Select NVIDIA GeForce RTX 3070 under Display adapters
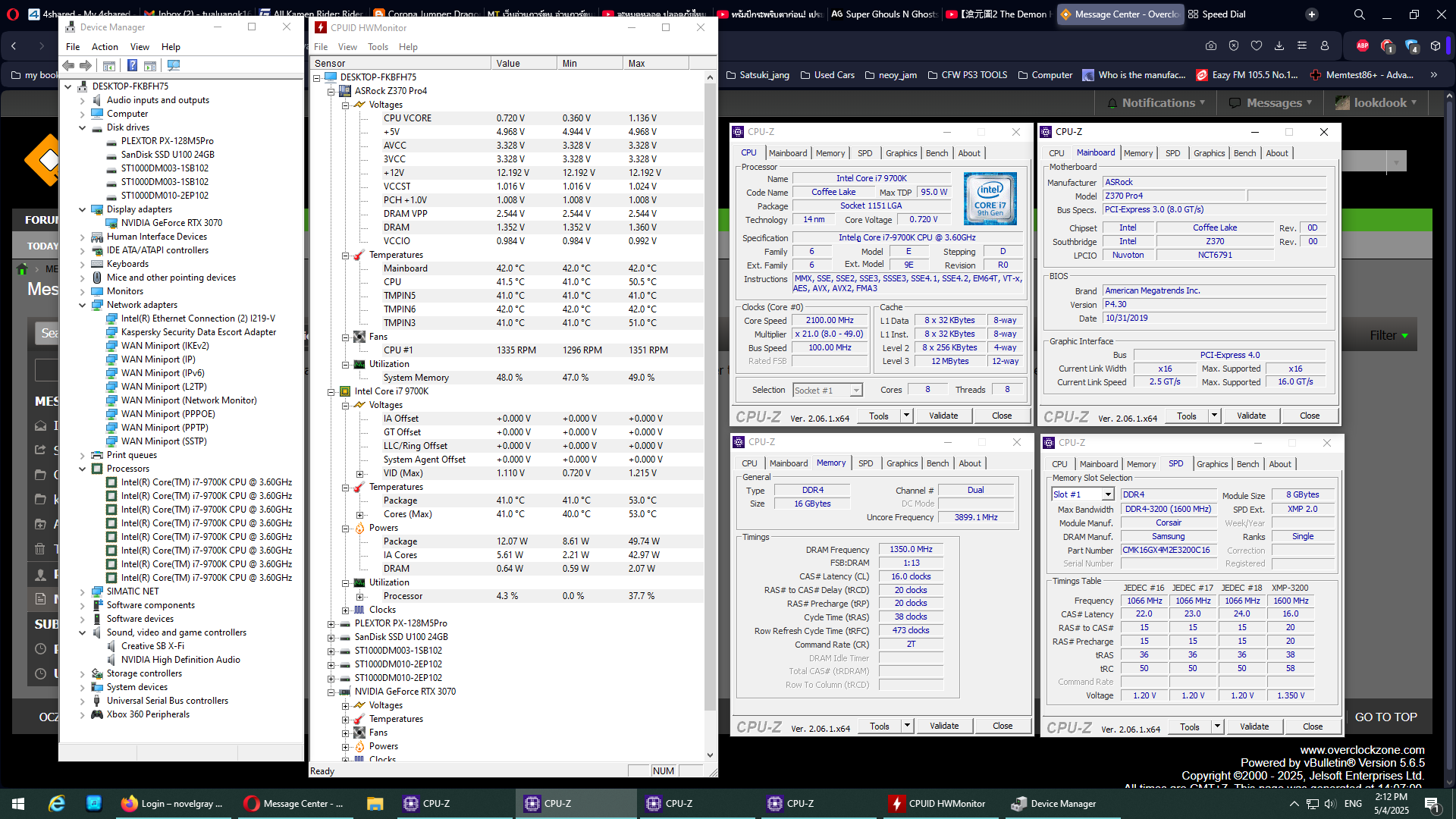The image size is (1456, 819). [171, 223]
